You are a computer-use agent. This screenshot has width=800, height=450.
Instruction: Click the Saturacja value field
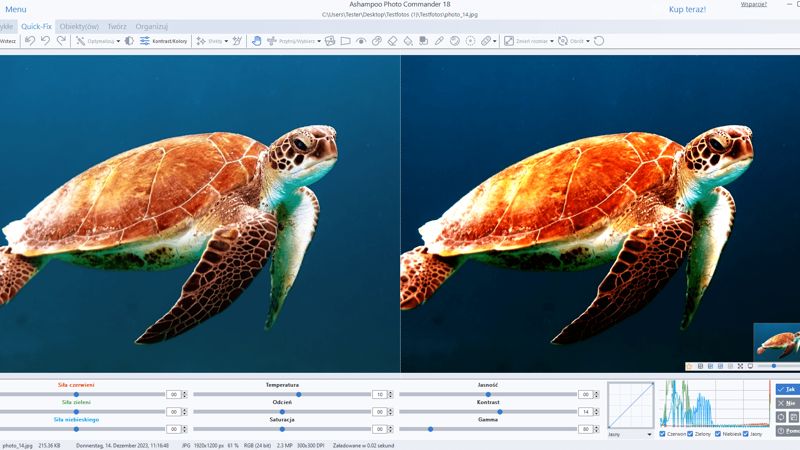379,429
